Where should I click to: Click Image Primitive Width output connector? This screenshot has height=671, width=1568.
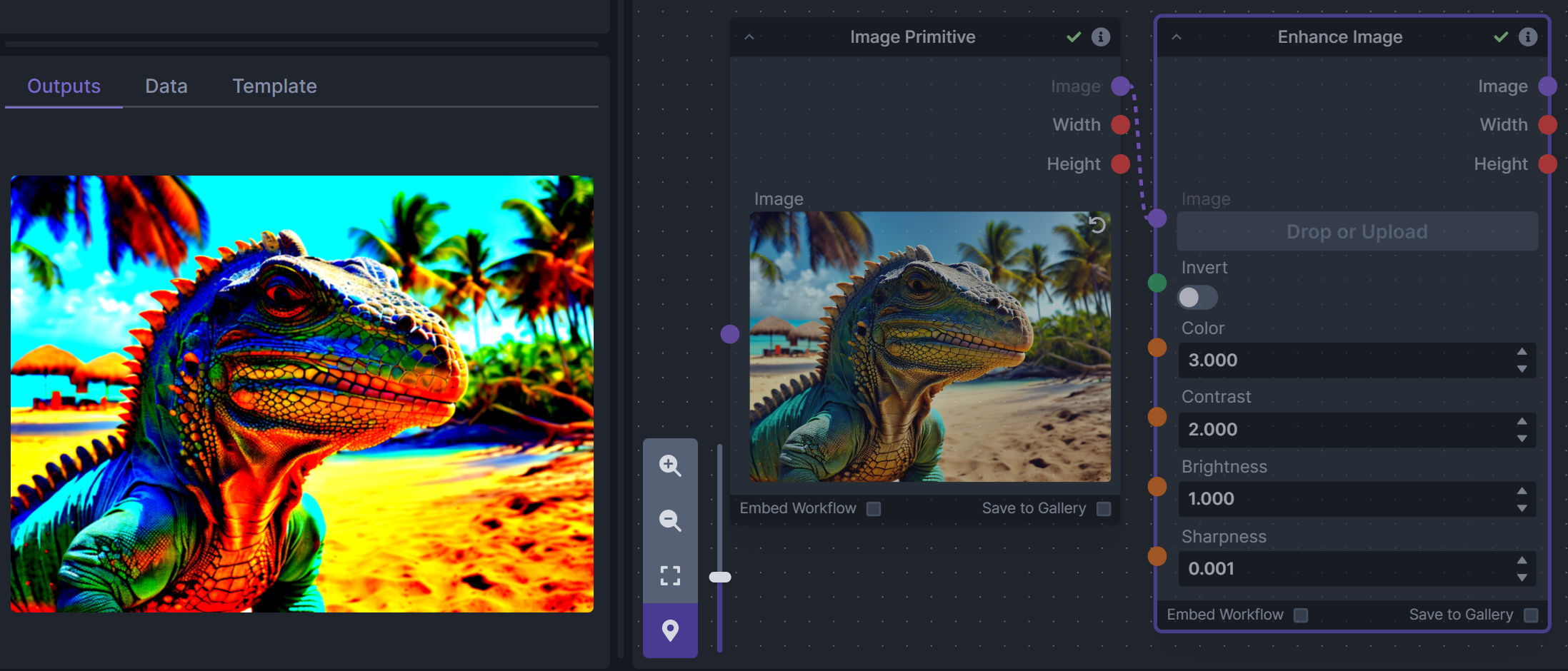click(x=1121, y=125)
